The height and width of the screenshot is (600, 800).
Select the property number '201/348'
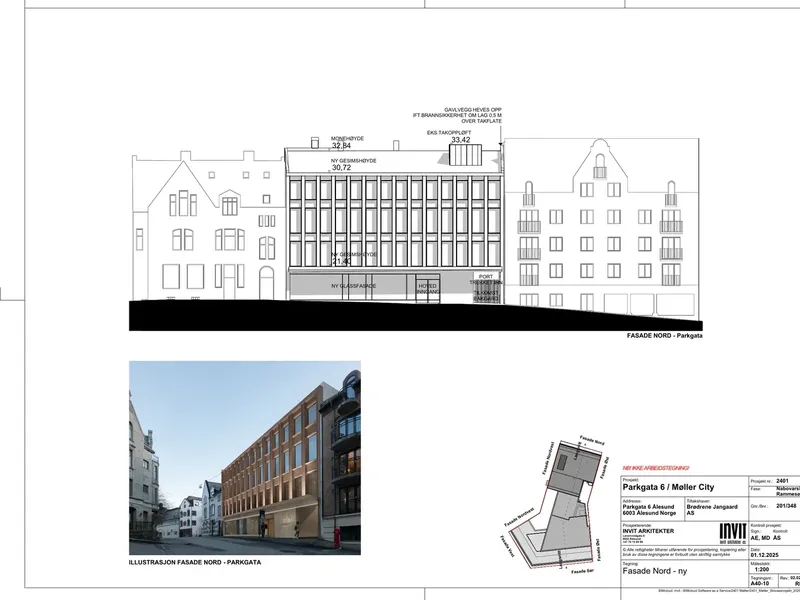click(786, 506)
